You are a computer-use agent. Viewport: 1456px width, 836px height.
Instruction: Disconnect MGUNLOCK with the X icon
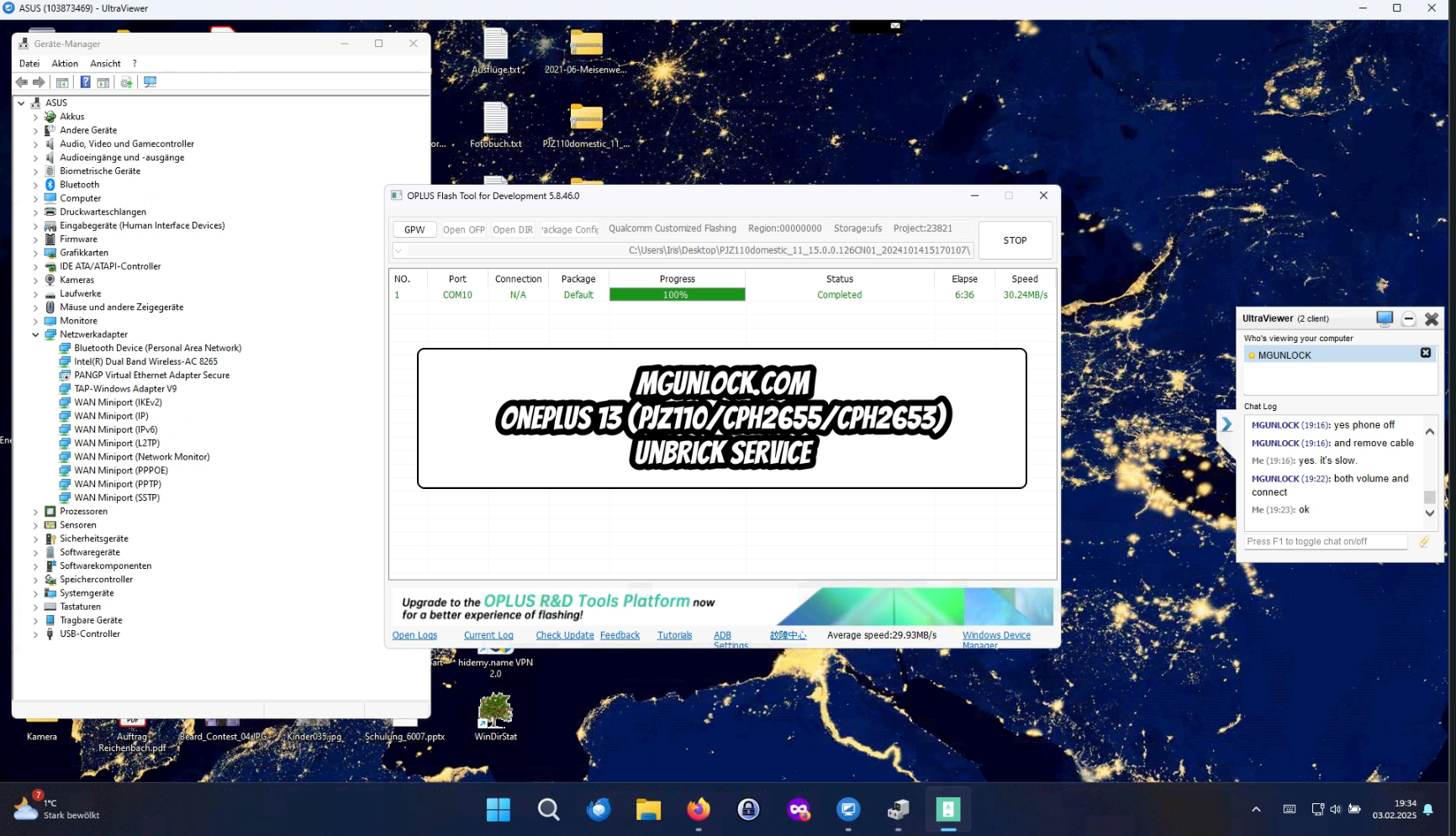coord(1426,354)
